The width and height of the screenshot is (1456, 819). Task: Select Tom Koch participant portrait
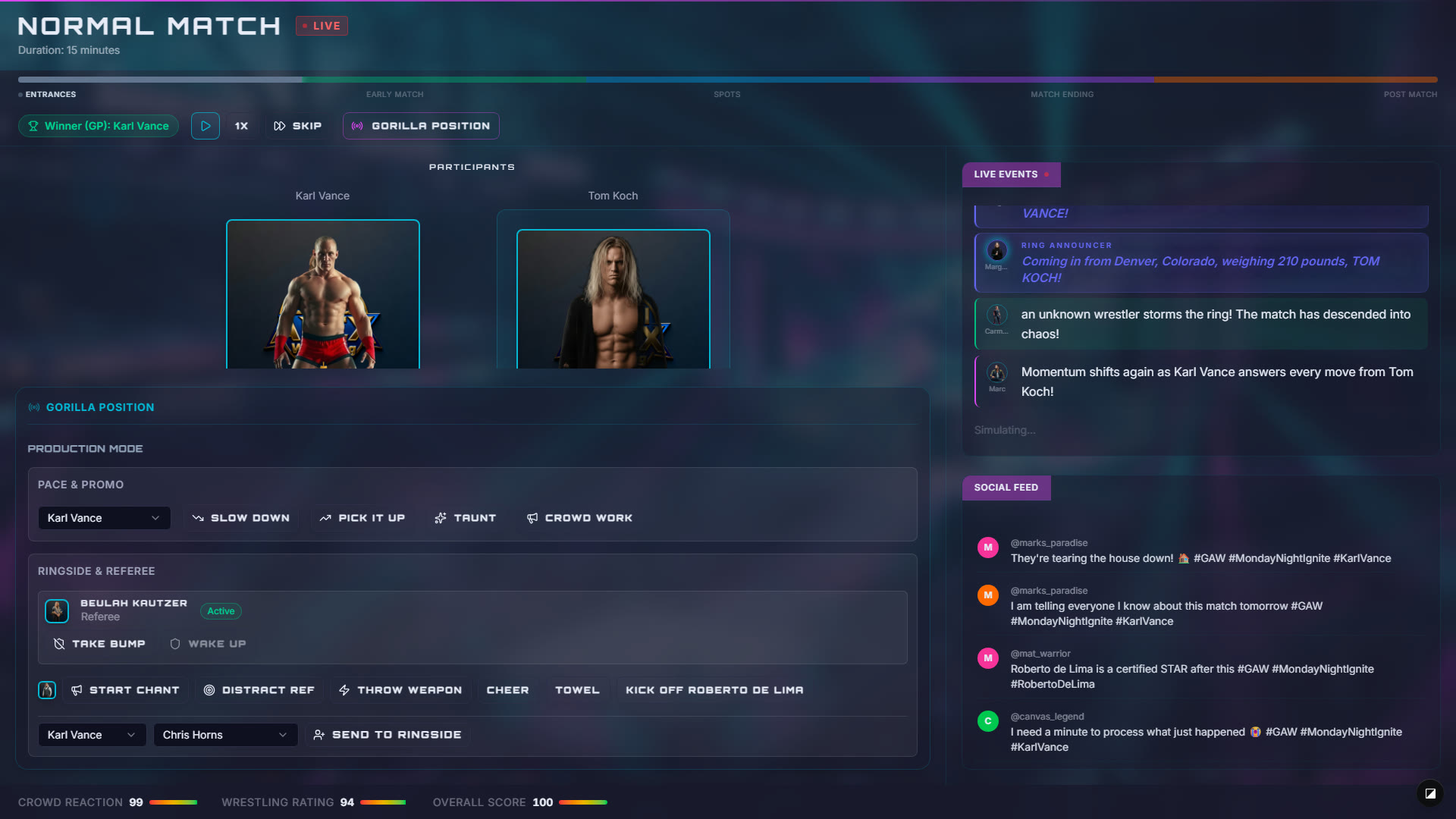[x=613, y=299]
